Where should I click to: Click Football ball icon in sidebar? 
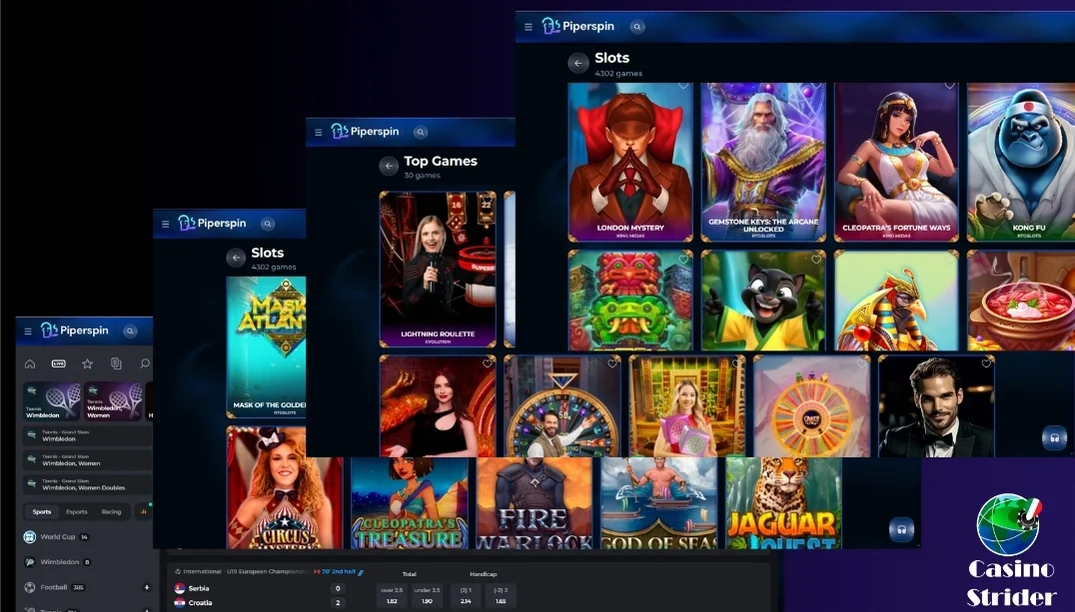[x=29, y=587]
